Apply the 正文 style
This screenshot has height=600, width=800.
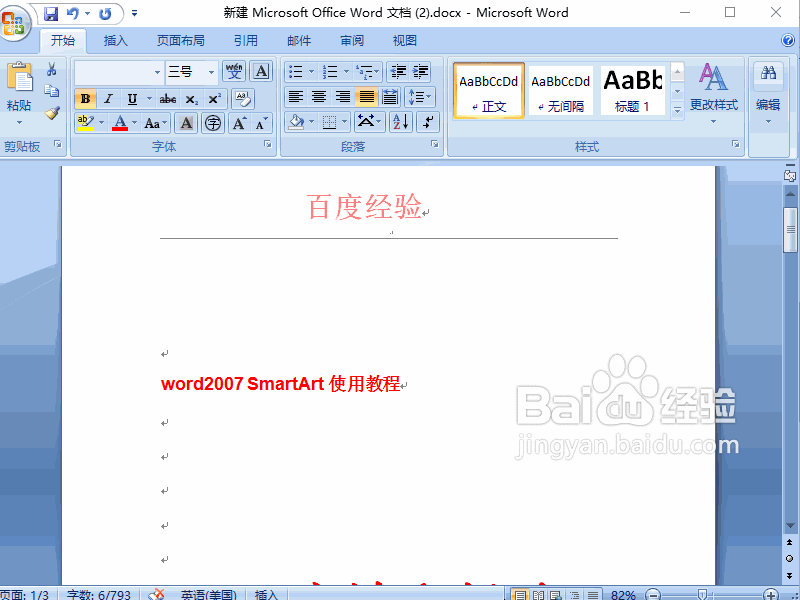coord(489,91)
